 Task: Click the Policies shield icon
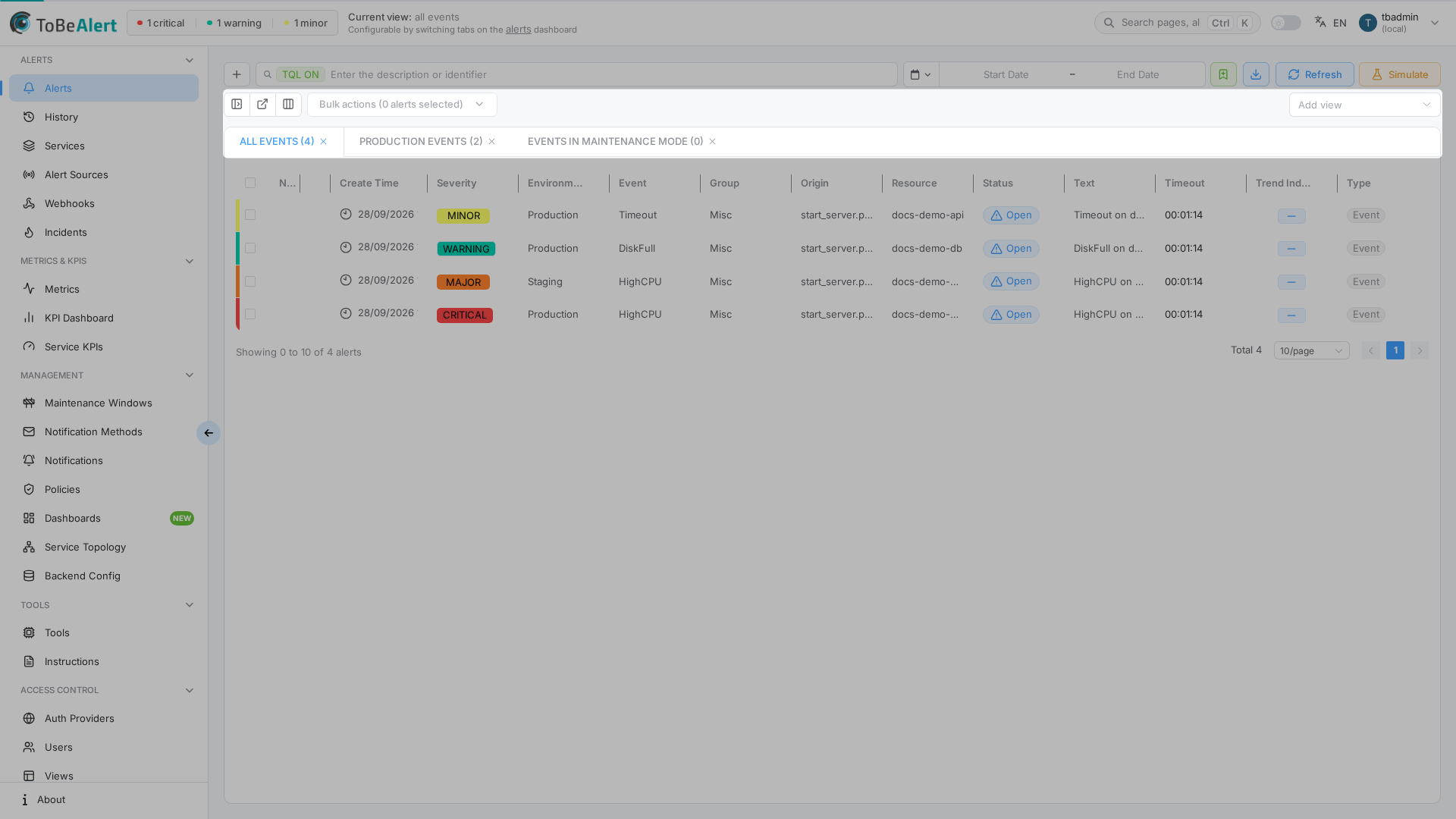29,489
